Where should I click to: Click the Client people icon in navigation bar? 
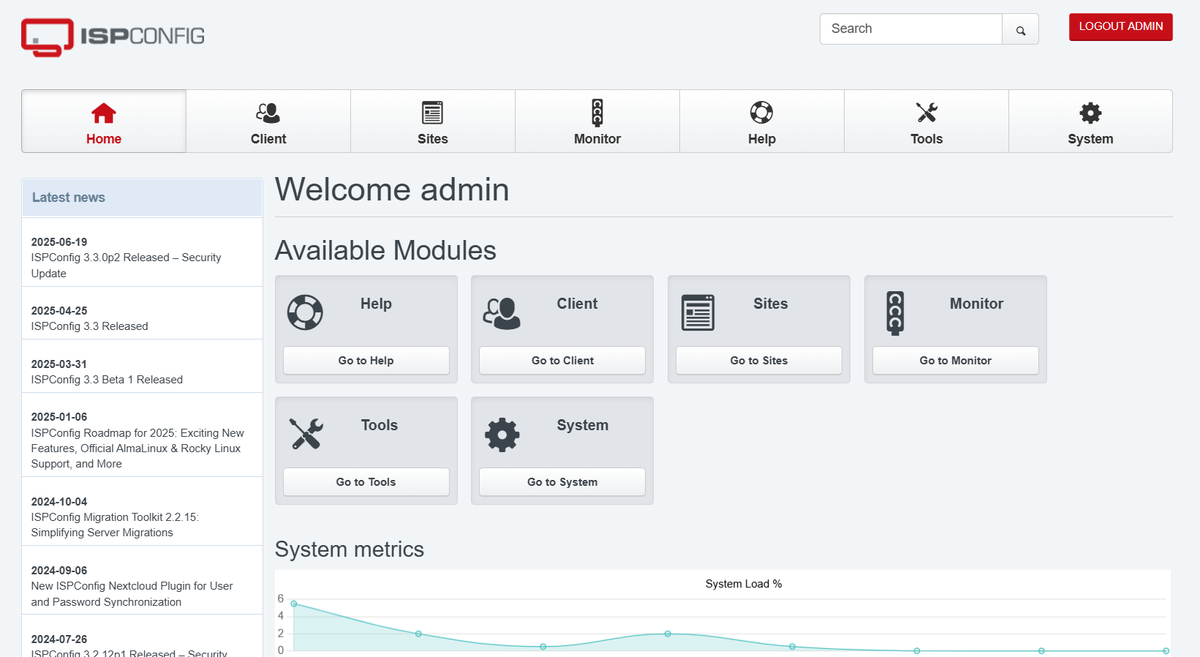point(268,112)
